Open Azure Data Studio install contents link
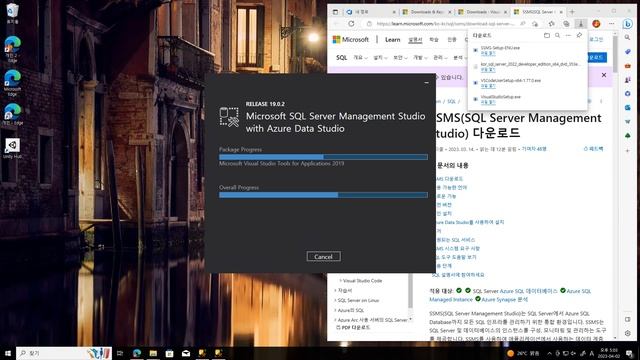The image size is (640, 360). pos(470,222)
